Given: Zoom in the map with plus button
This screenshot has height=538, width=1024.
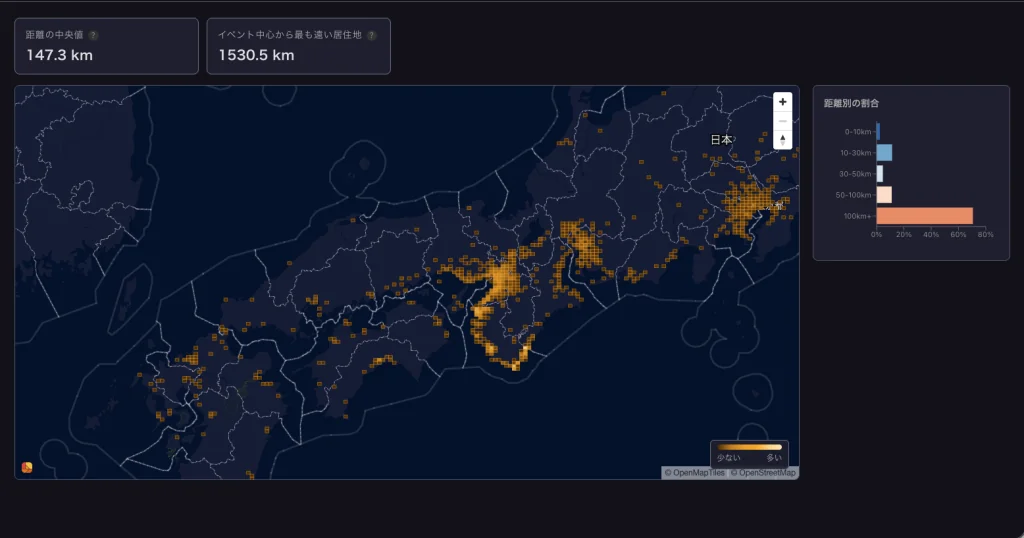Looking at the screenshot, I should 782,102.
